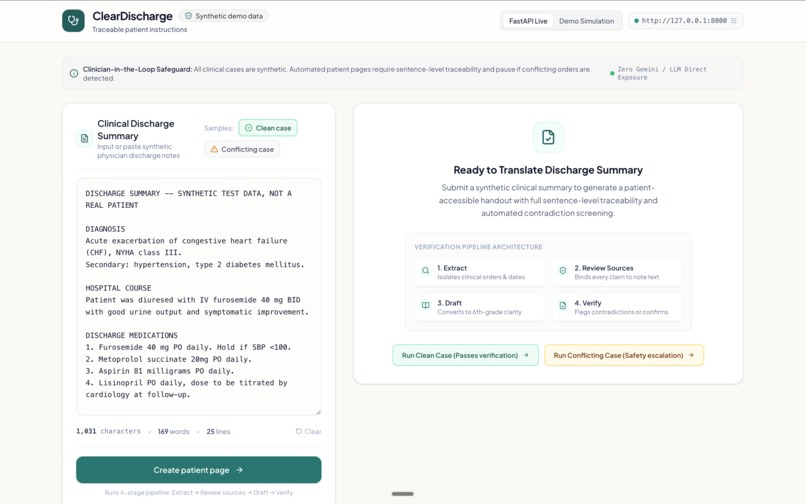
Task: Click the warning triangle icon on Conflicting case
Action: (x=214, y=149)
